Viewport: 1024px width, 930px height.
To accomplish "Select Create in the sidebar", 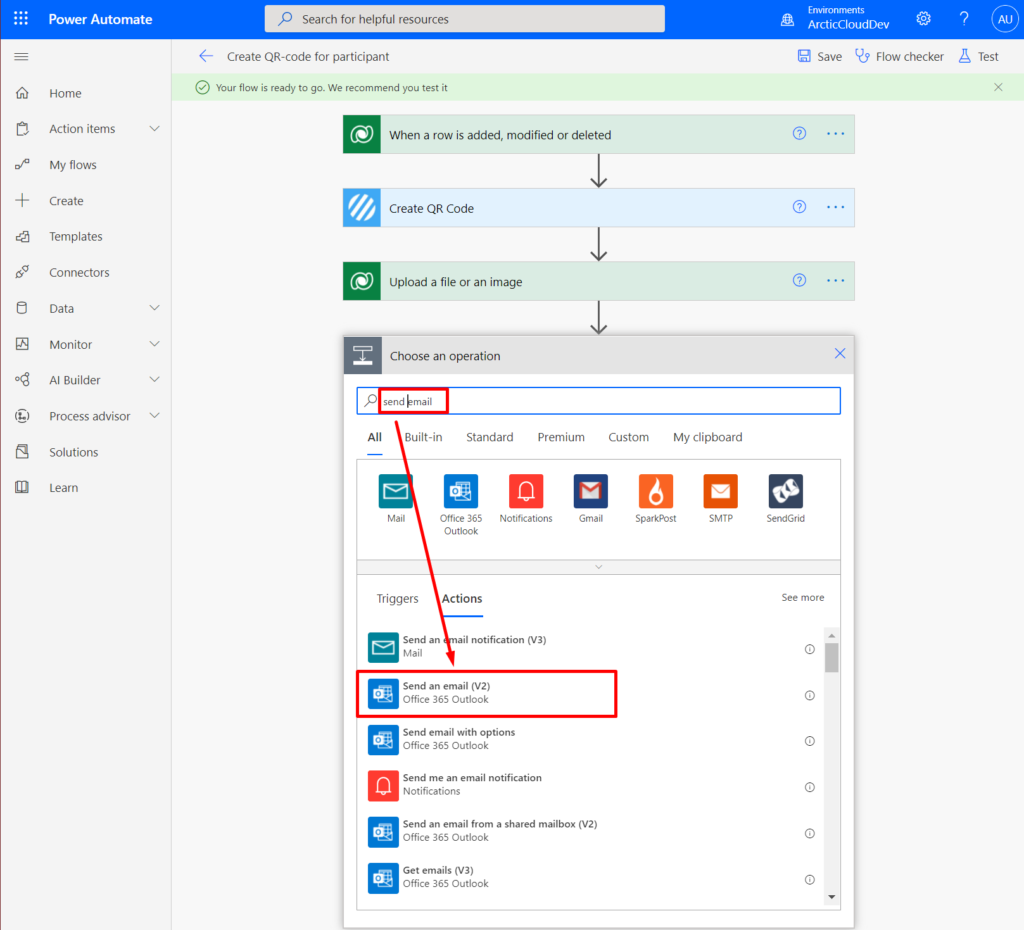I will [67, 200].
